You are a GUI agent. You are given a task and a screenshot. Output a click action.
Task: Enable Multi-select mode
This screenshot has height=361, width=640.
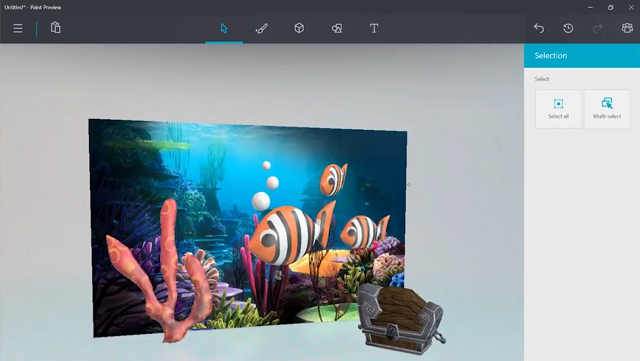tap(607, 109)
